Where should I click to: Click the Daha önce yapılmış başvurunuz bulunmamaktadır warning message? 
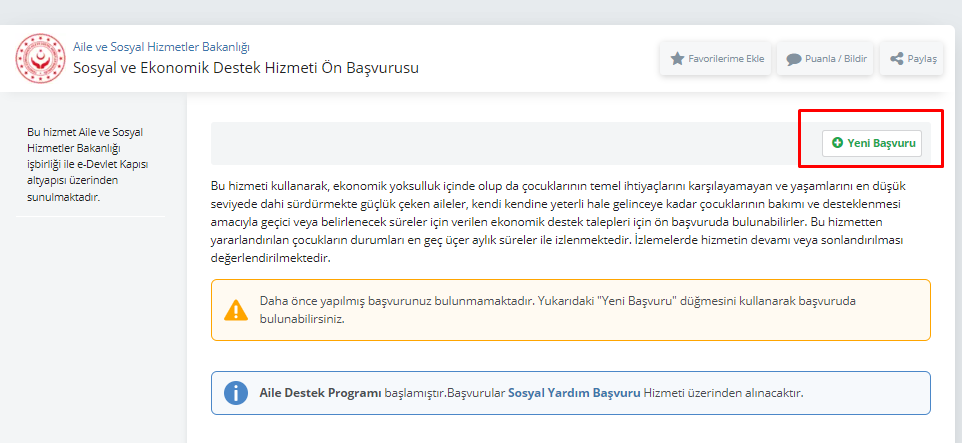(x=558, y=310)
